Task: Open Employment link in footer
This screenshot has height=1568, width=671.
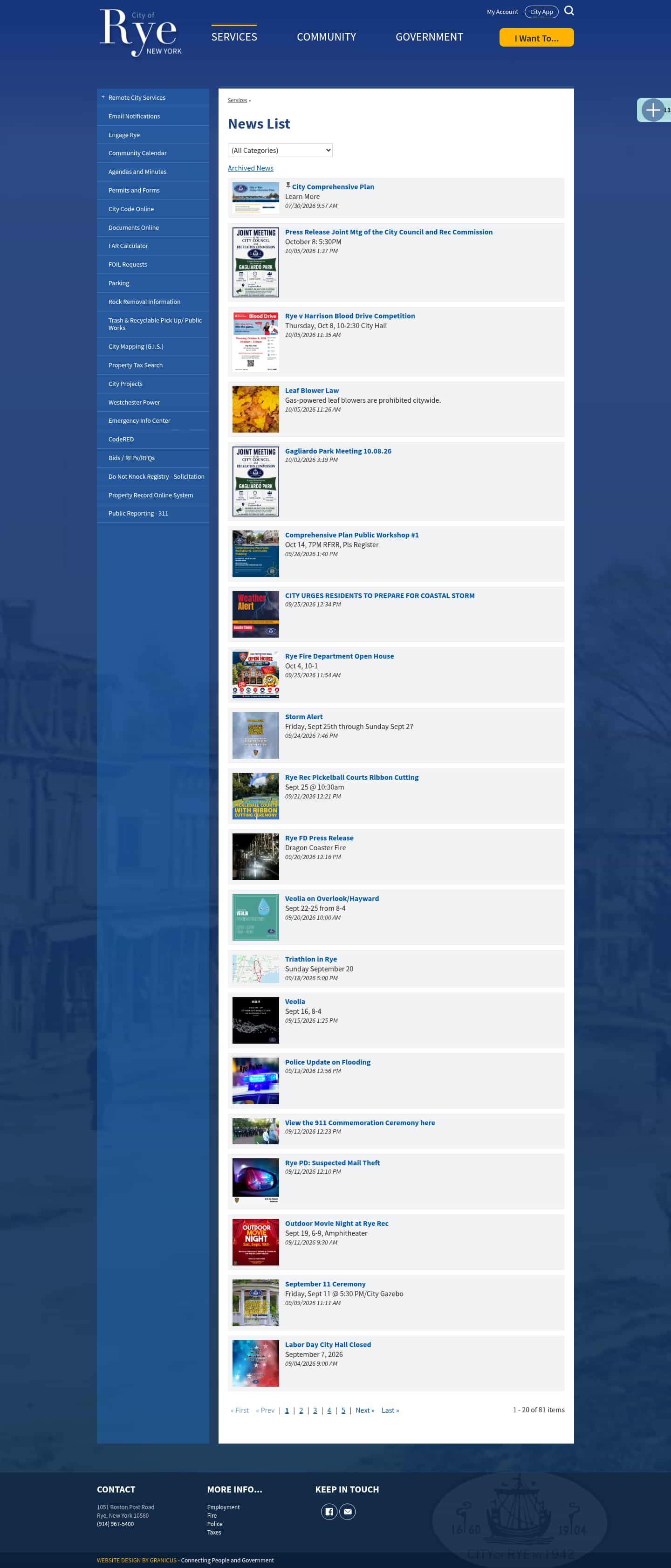Action: pyautogui.click(x=223, y=1507)
